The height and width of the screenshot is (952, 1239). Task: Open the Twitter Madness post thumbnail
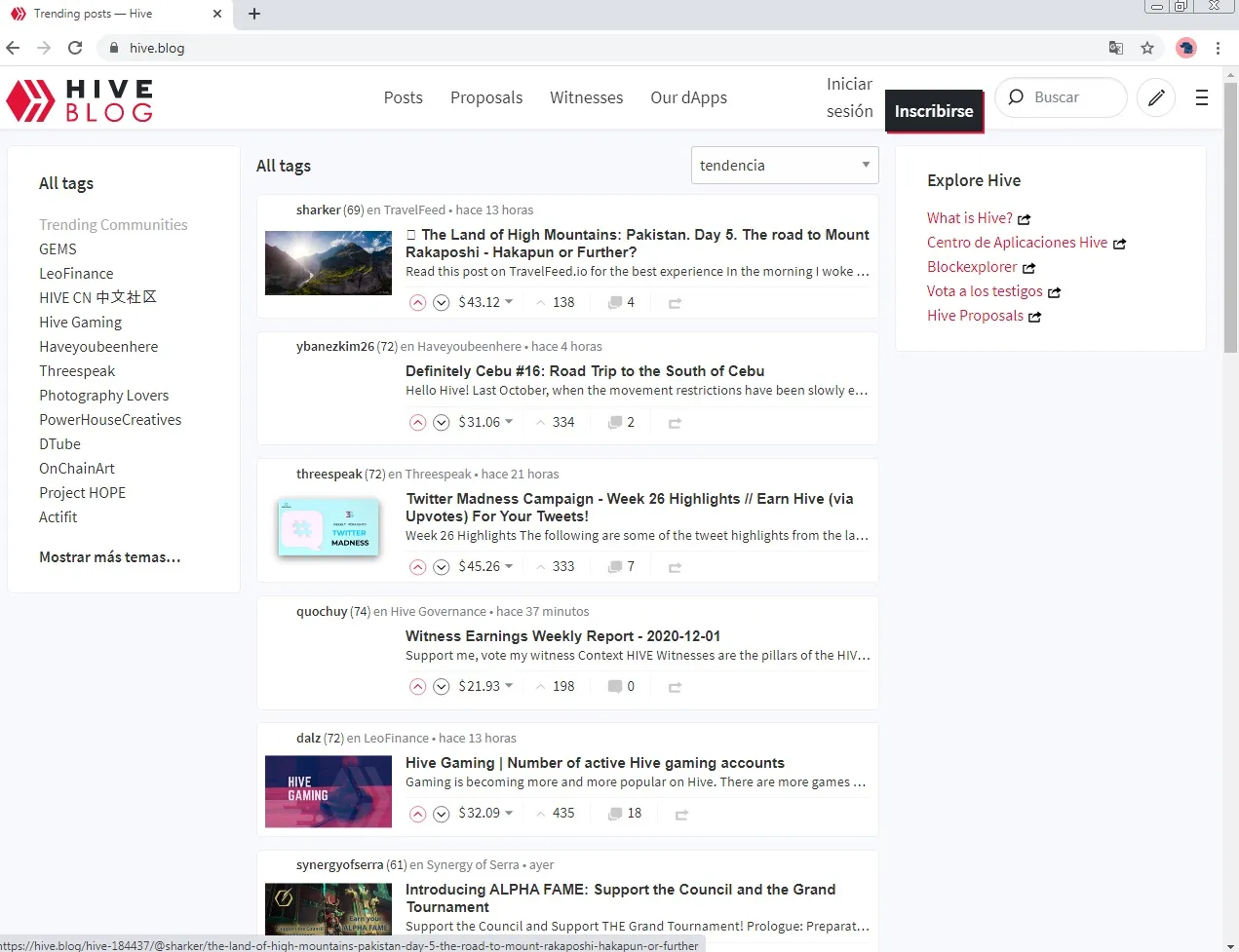[x=329, y=527]
